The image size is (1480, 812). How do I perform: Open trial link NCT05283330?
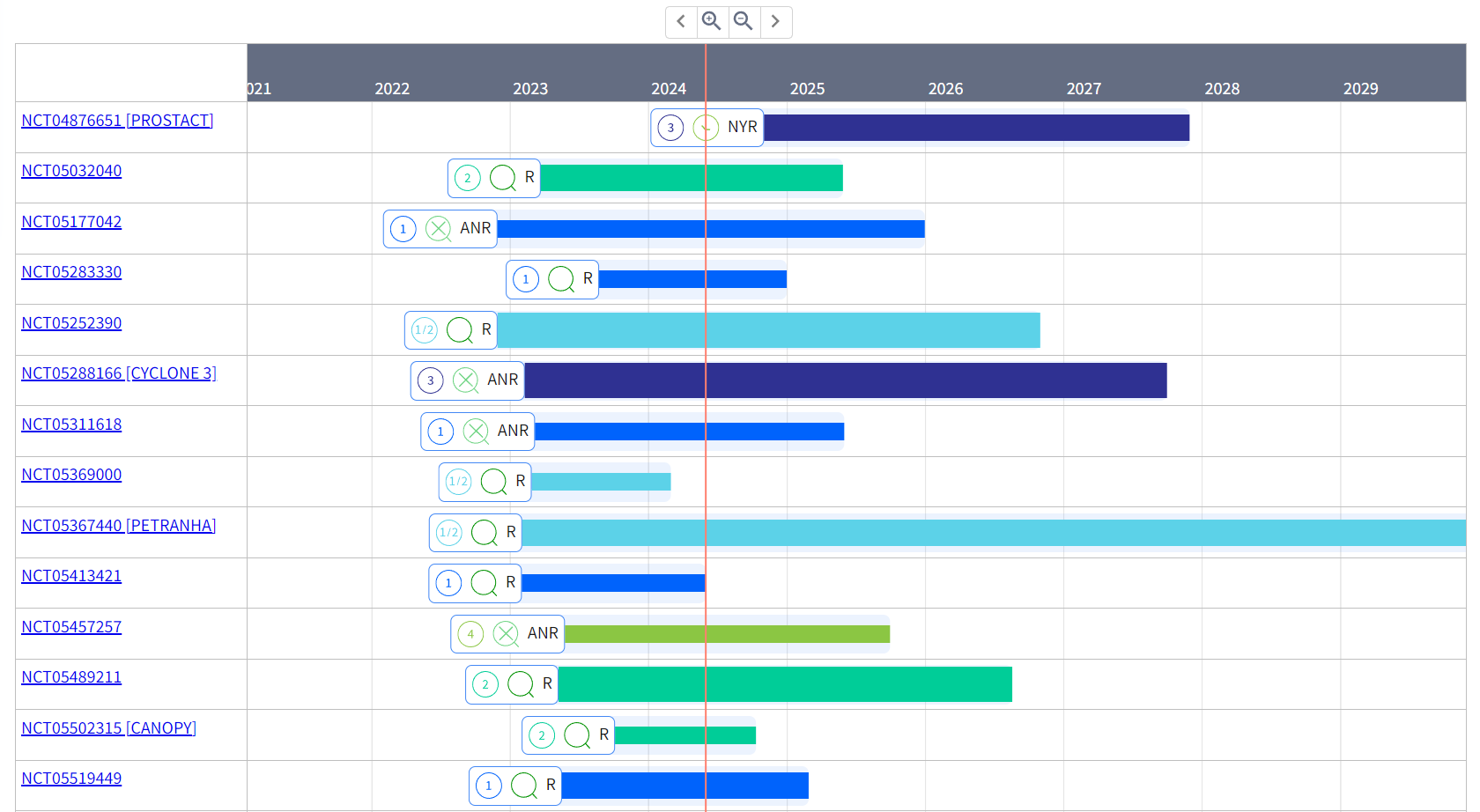tap(71, 272)
